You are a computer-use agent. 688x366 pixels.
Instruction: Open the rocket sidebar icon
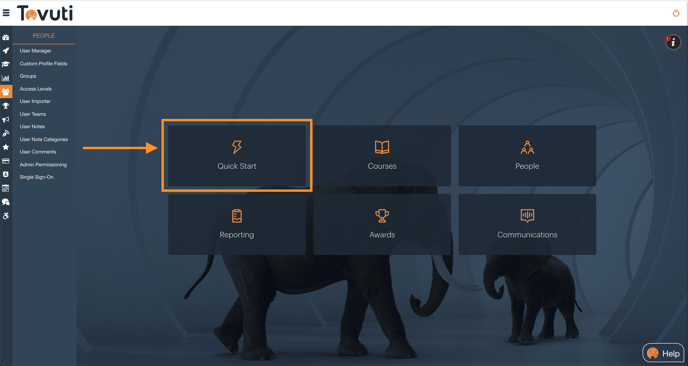click(x=6, y=50)
